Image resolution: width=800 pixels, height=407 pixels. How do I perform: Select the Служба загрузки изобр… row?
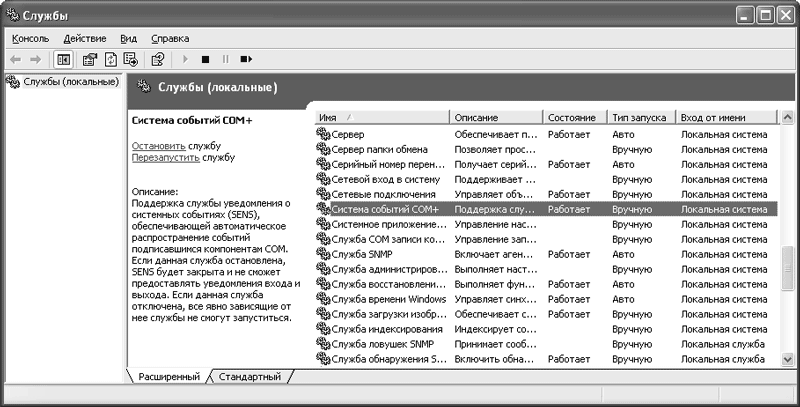546,314
